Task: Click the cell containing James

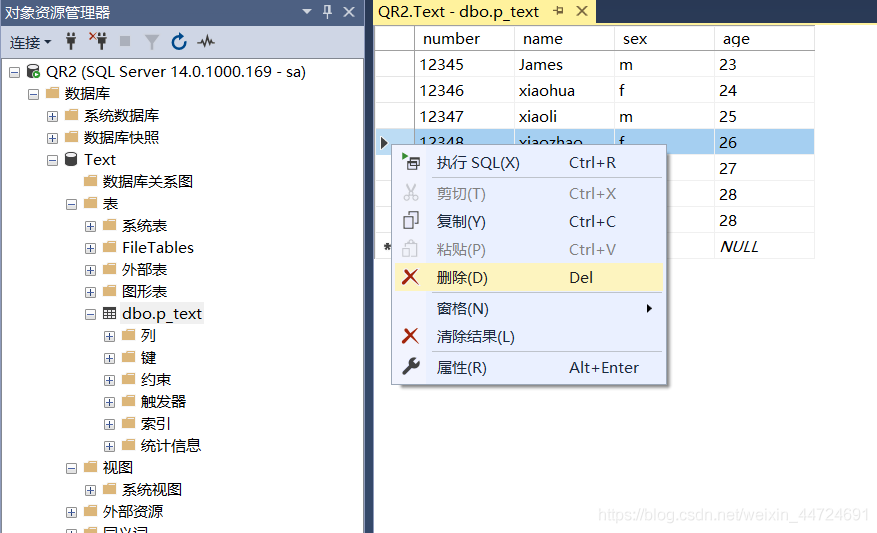Action: pyautogui.click(x=564, y=64)
